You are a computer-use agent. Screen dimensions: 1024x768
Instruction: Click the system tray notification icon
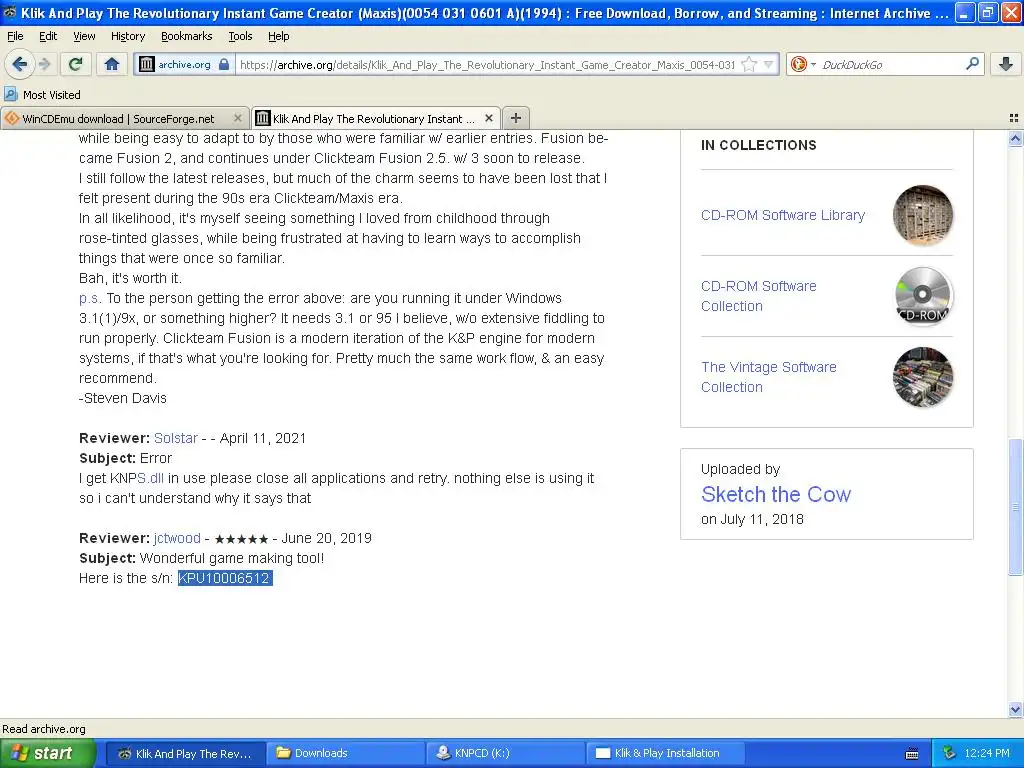click(949, 753)
